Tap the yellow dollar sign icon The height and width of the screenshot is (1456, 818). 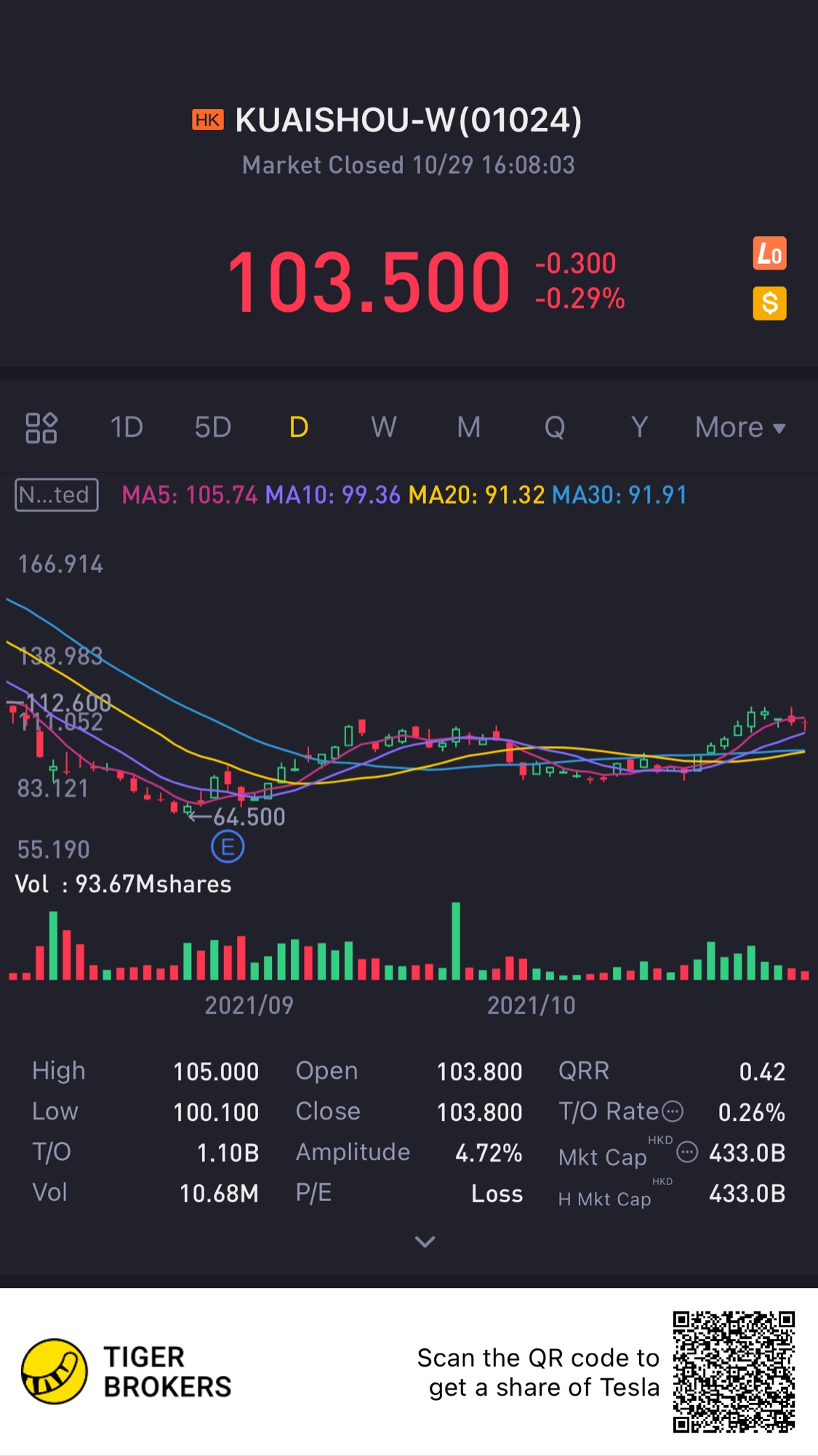pos(769,303)
